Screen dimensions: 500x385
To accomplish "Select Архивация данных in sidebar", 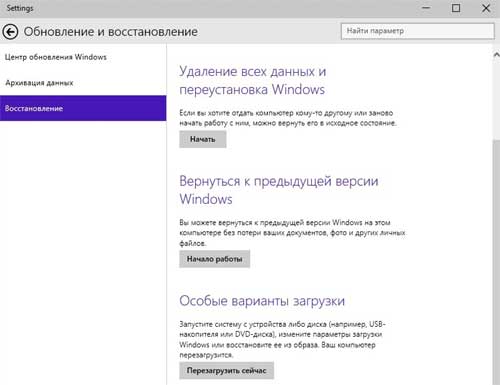I will pyautogui.click(x=39, y=83).
